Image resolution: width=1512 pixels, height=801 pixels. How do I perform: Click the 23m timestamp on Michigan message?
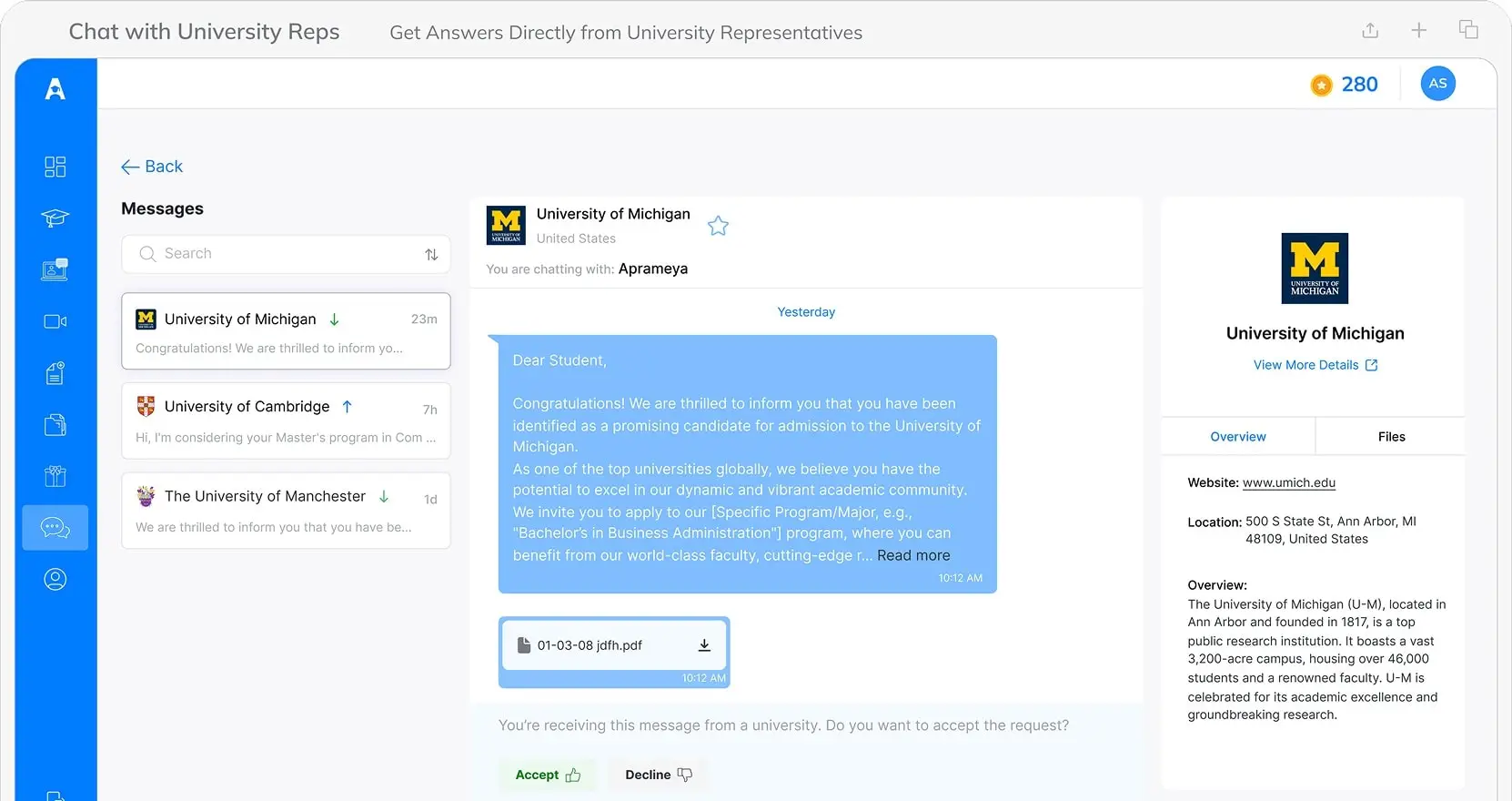point(424,319)
